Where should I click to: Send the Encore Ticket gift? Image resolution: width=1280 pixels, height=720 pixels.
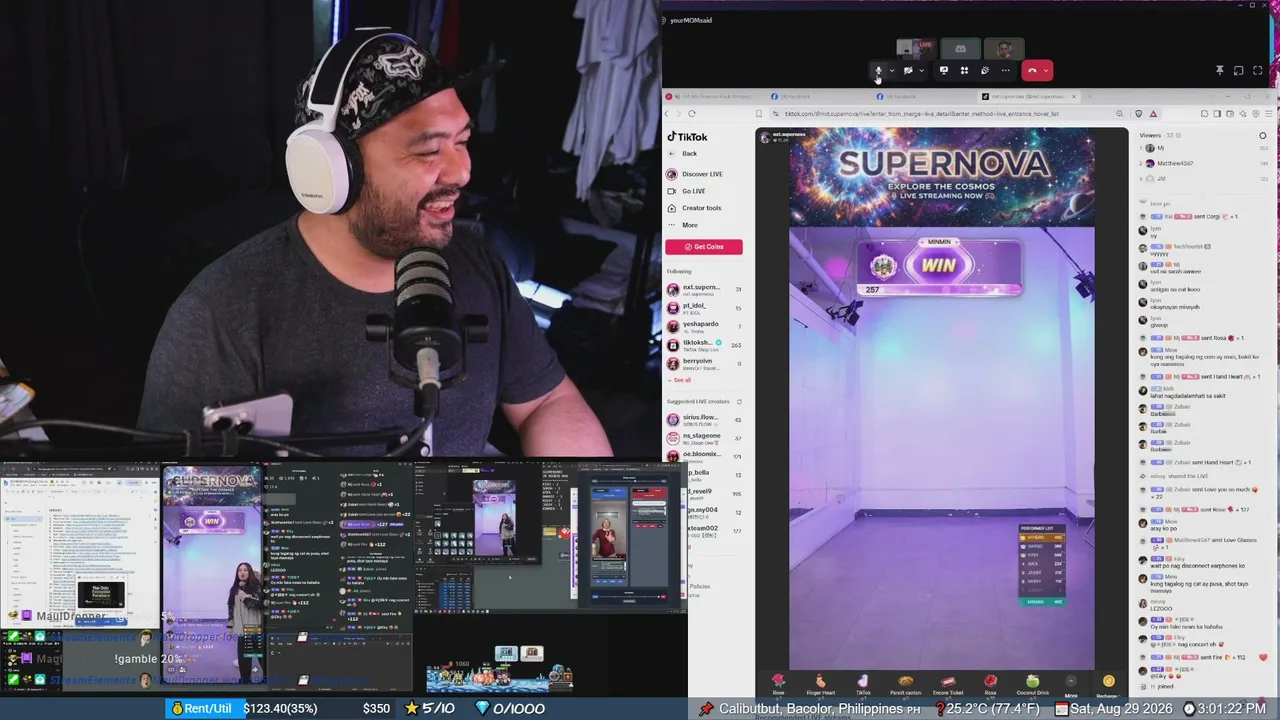click(x=948, y=684)
